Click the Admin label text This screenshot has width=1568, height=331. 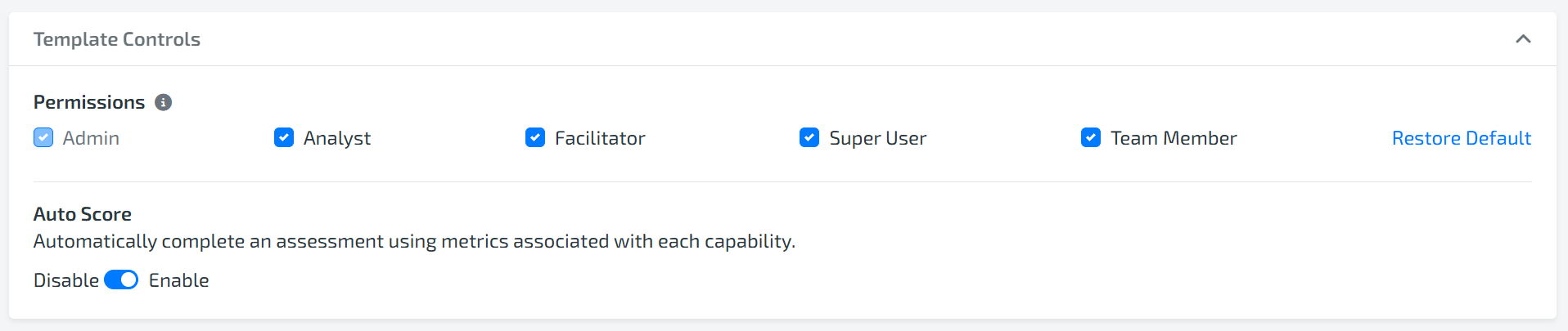pos(91,138)
